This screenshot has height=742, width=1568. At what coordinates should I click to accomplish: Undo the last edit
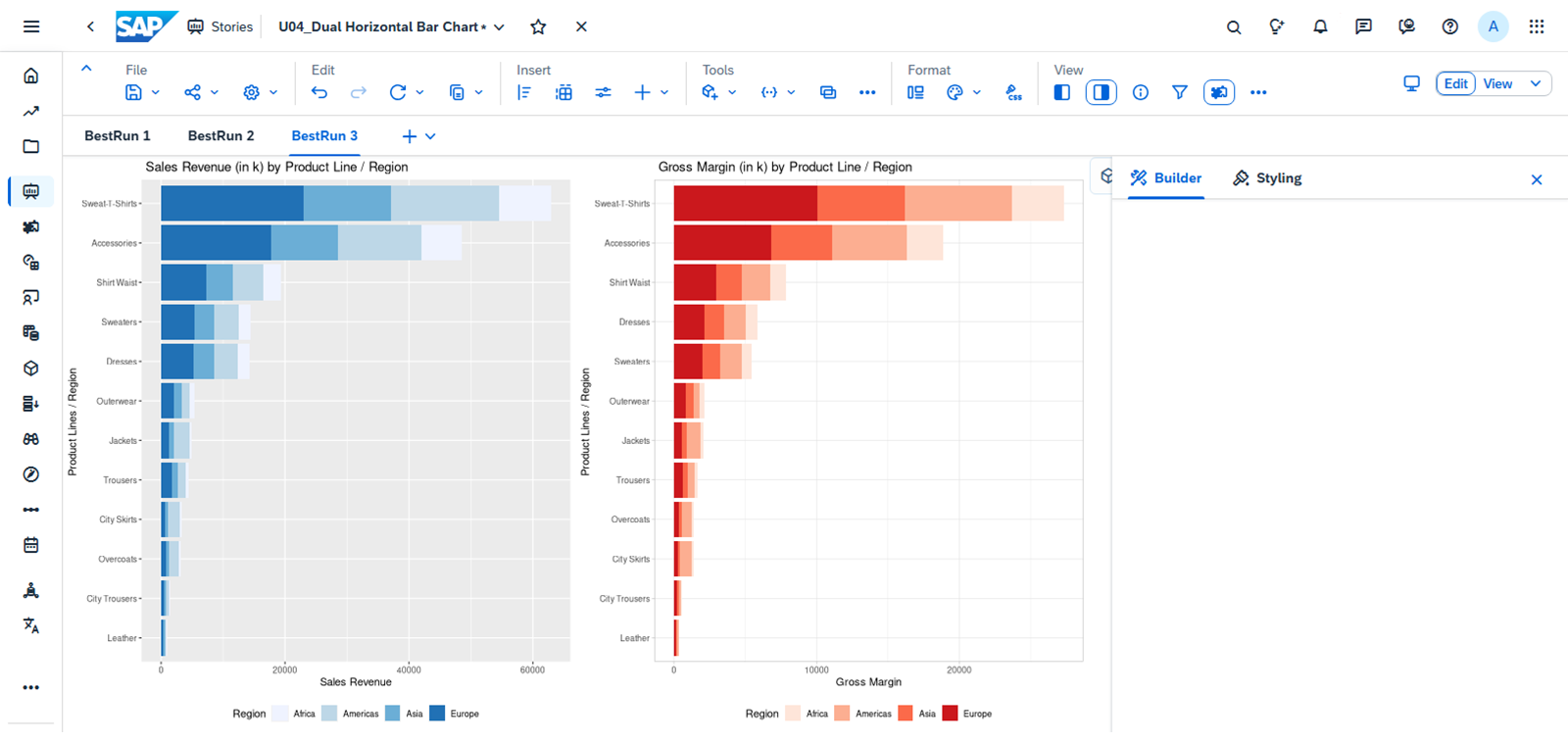click(x=319, y=92)
